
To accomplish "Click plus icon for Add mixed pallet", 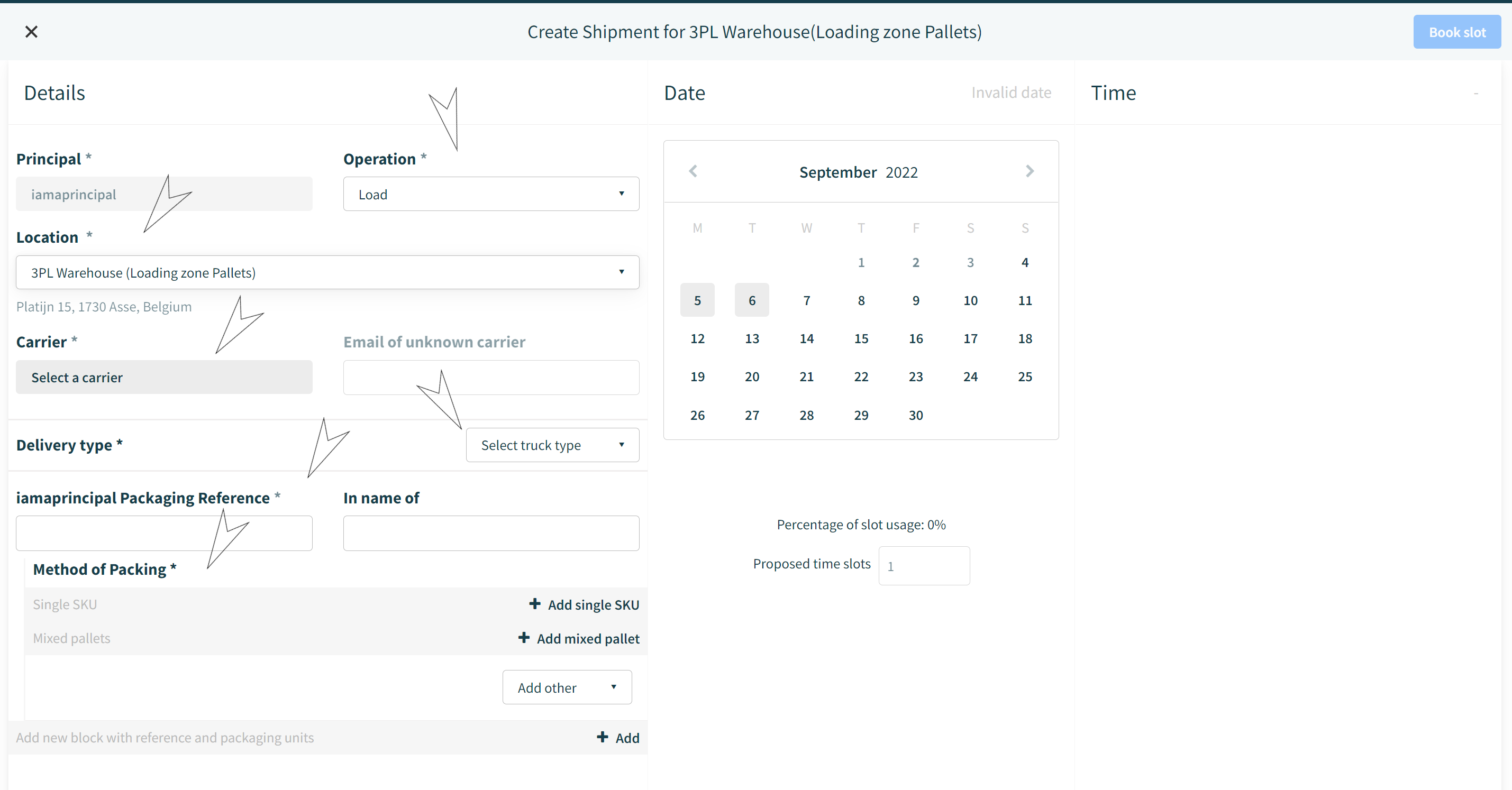I will 524,638.
